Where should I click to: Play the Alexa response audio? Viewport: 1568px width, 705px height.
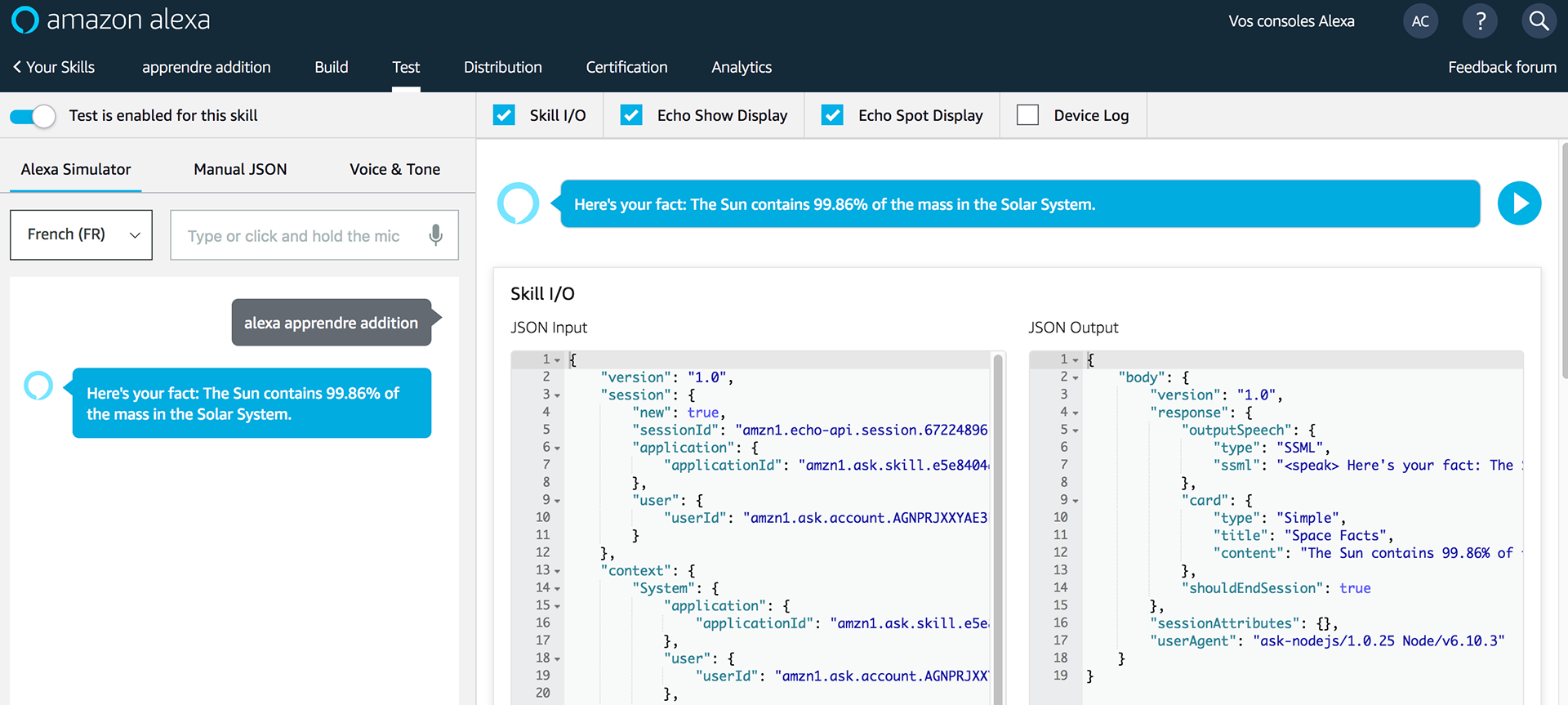click(1519, 203)
